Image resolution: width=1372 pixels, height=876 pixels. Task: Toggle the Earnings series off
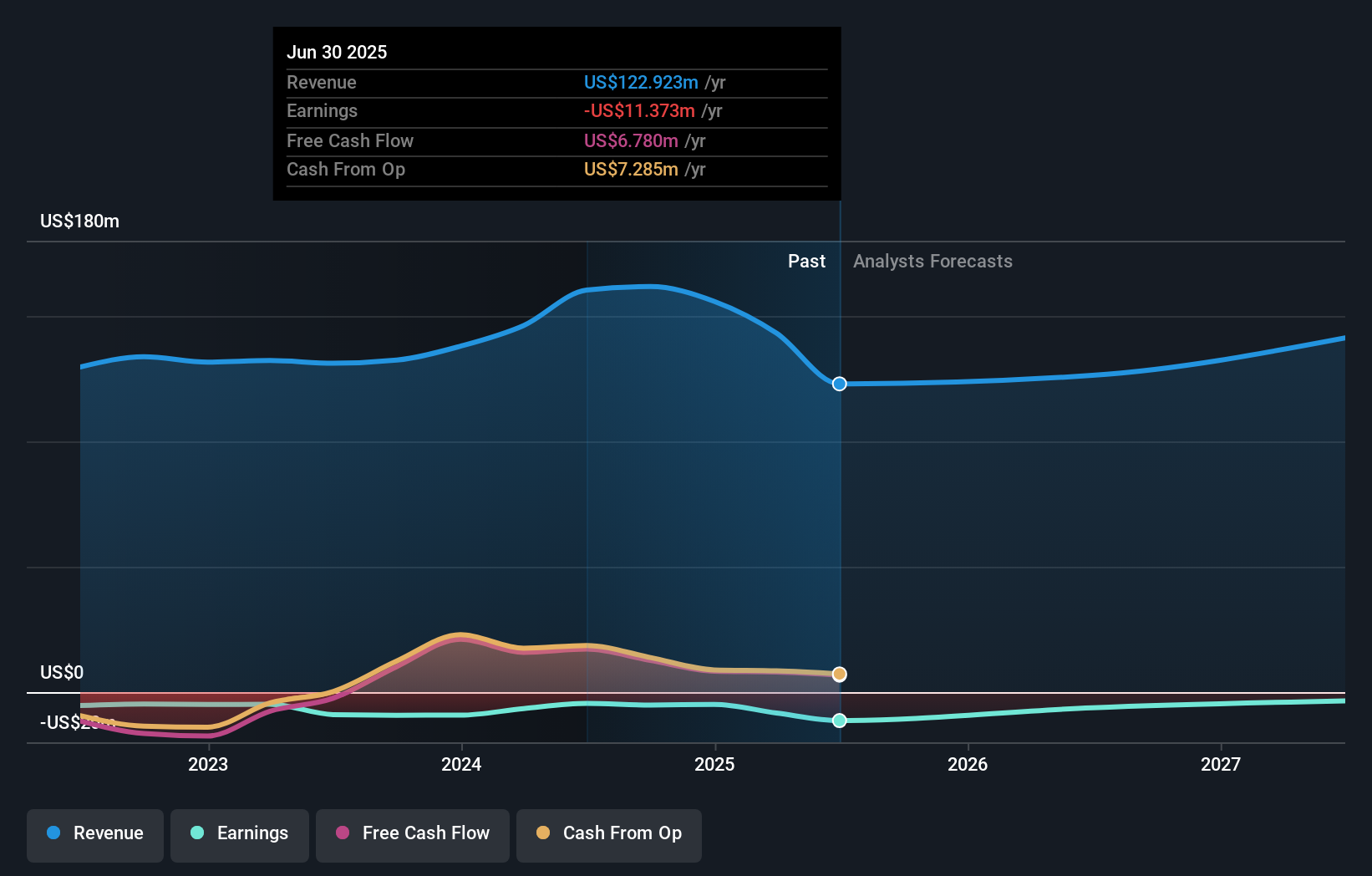239,835
